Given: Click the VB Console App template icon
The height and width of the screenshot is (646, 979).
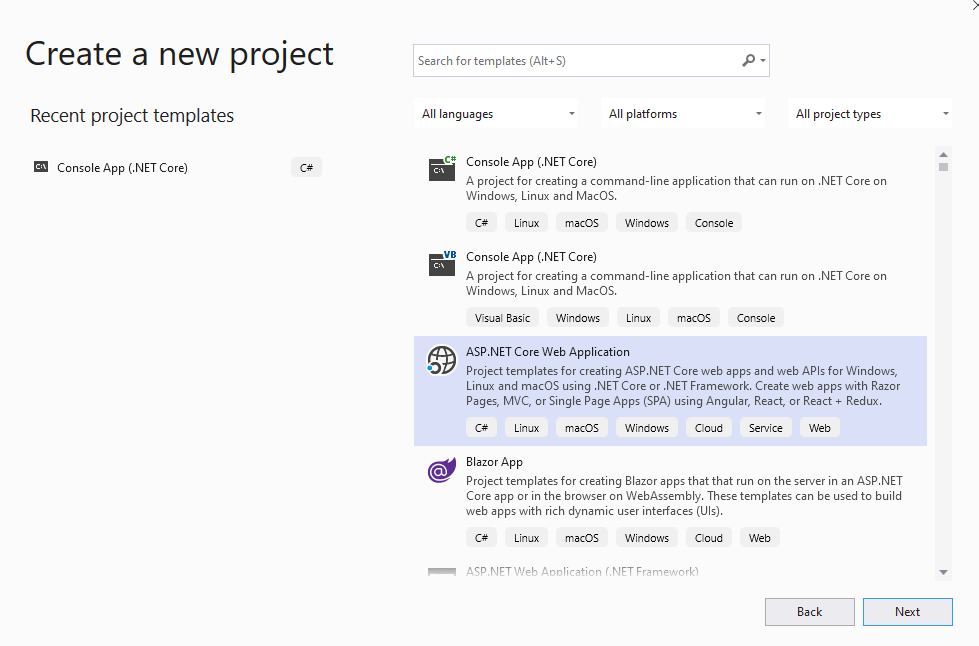Looking at the screenshot, I should [442, 263].
